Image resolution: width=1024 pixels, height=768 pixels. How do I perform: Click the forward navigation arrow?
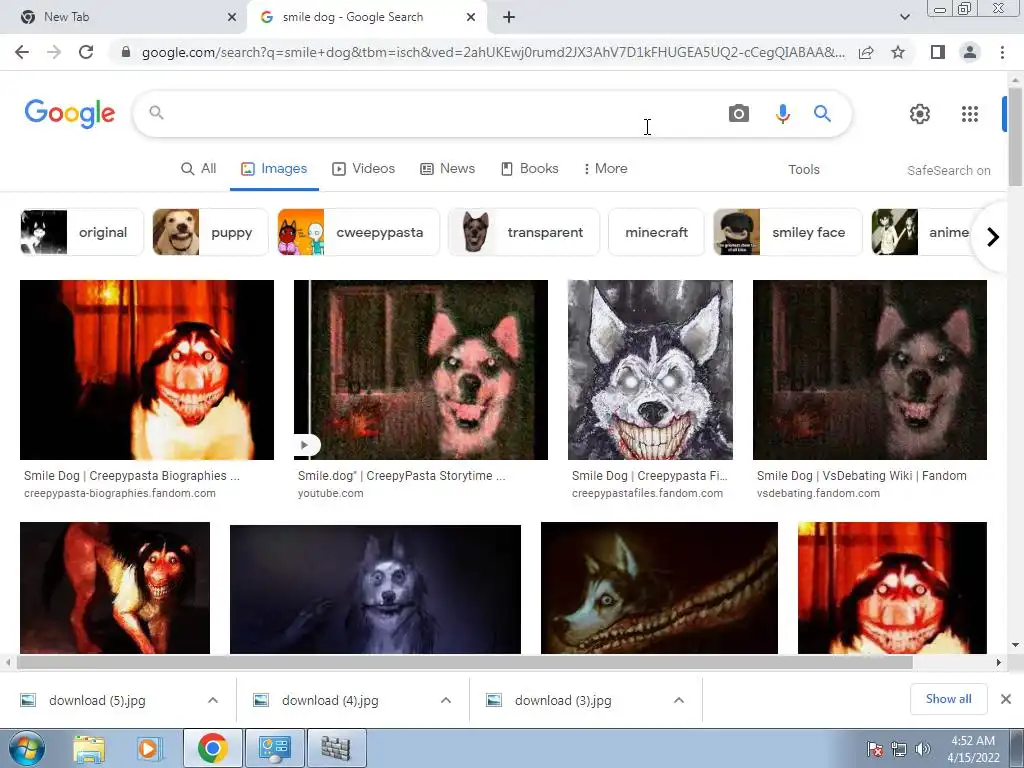pyautogui.click(x=54, y=52)
